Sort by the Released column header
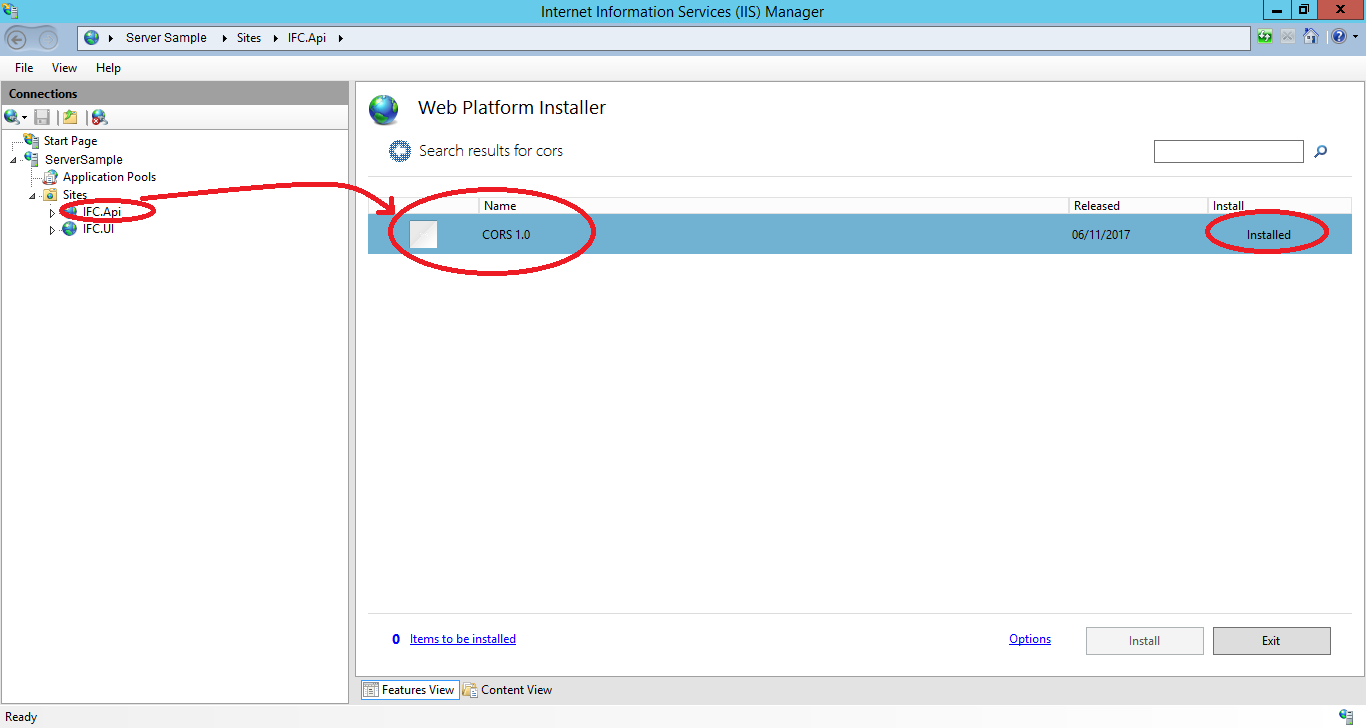 click(x=1138, y=205)
